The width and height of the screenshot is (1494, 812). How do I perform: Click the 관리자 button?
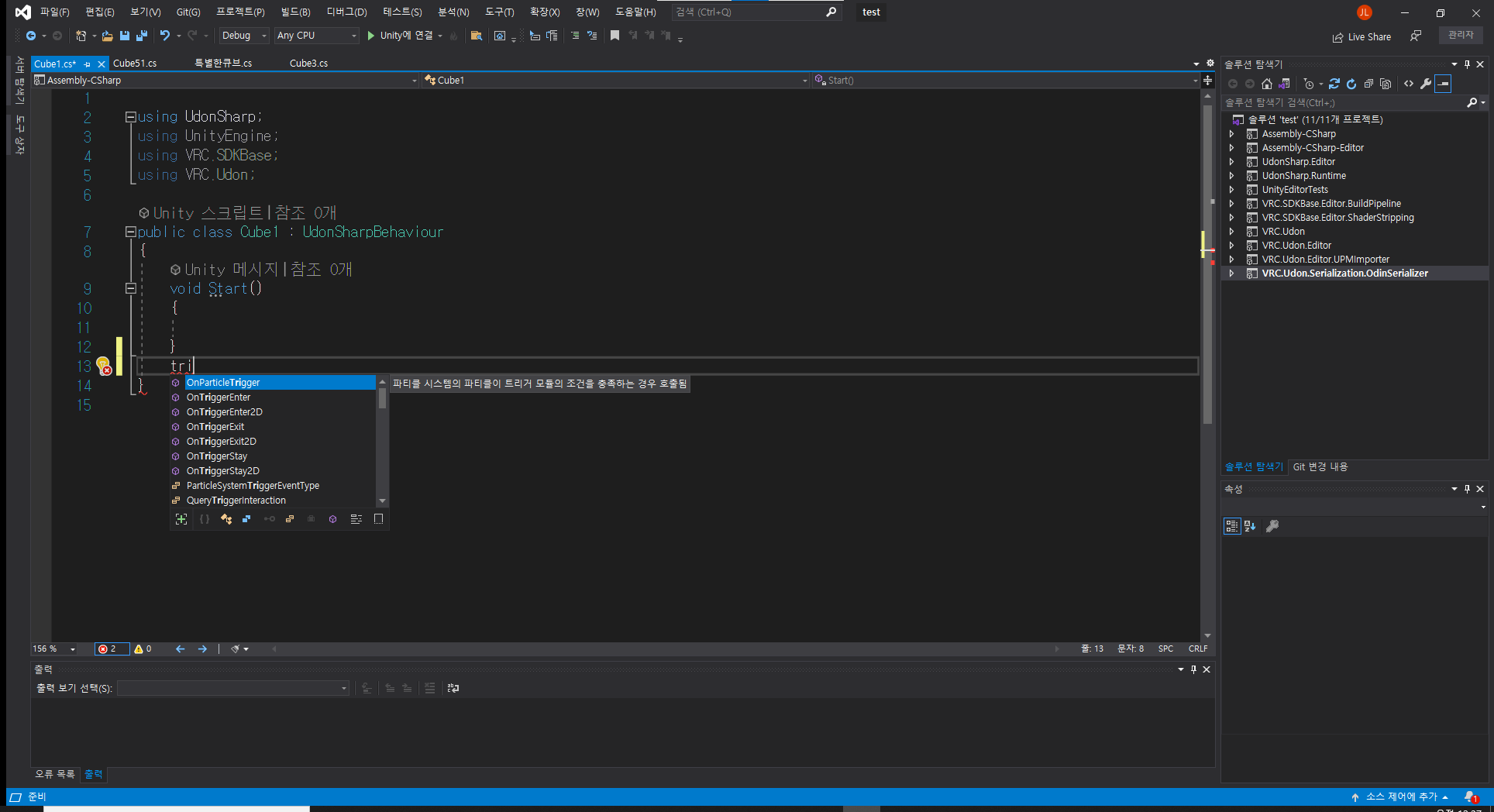pos(1461,35)
